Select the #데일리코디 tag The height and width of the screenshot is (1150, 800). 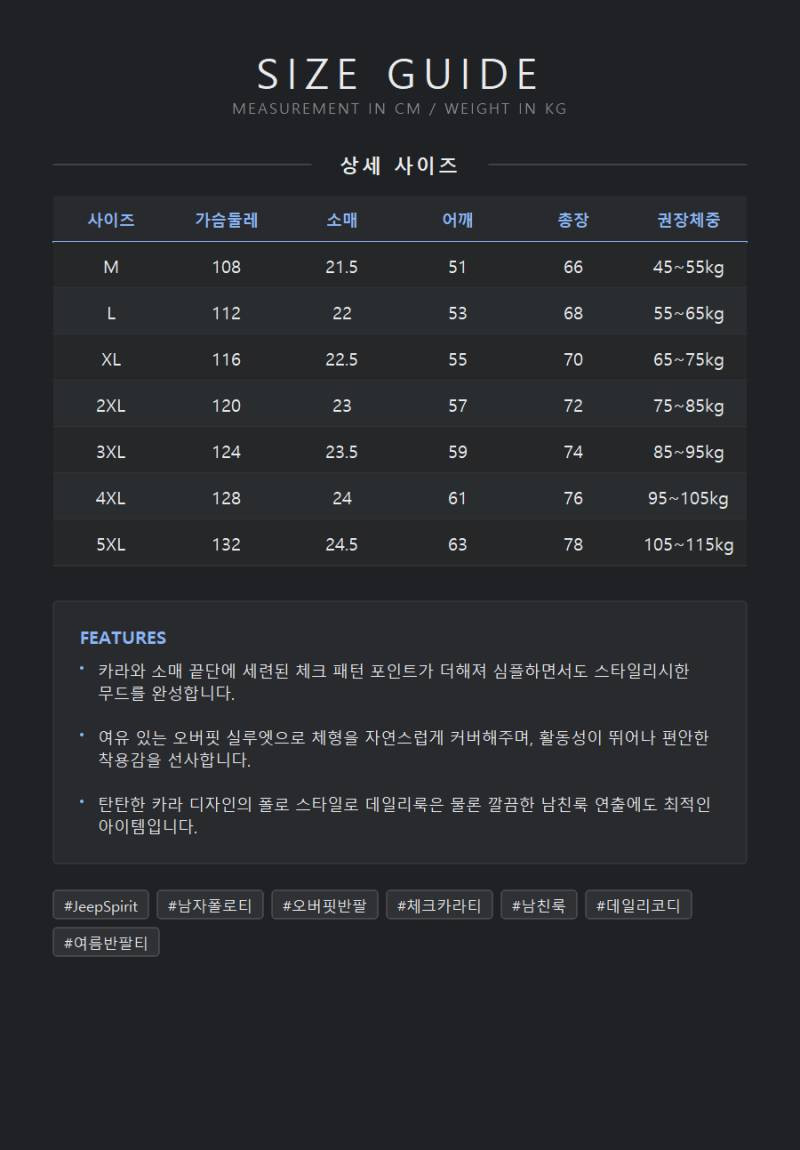[639, 905]
